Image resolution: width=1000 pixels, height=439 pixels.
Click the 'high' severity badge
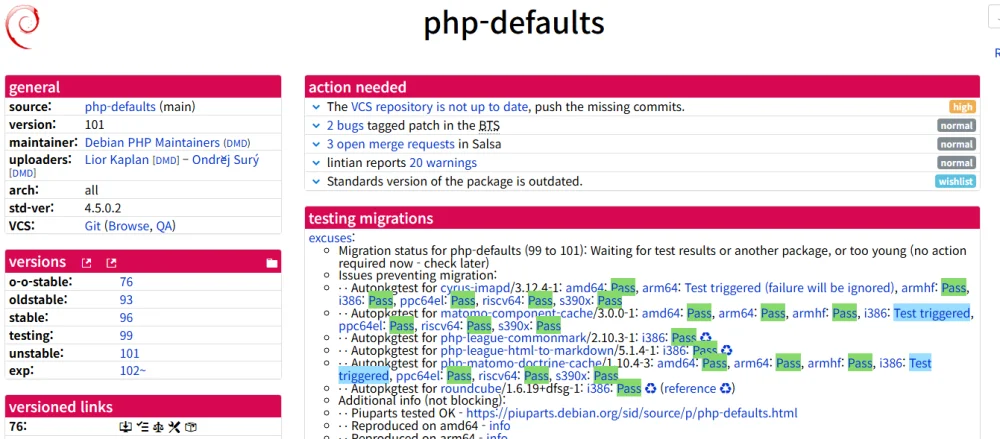[962, 107]
